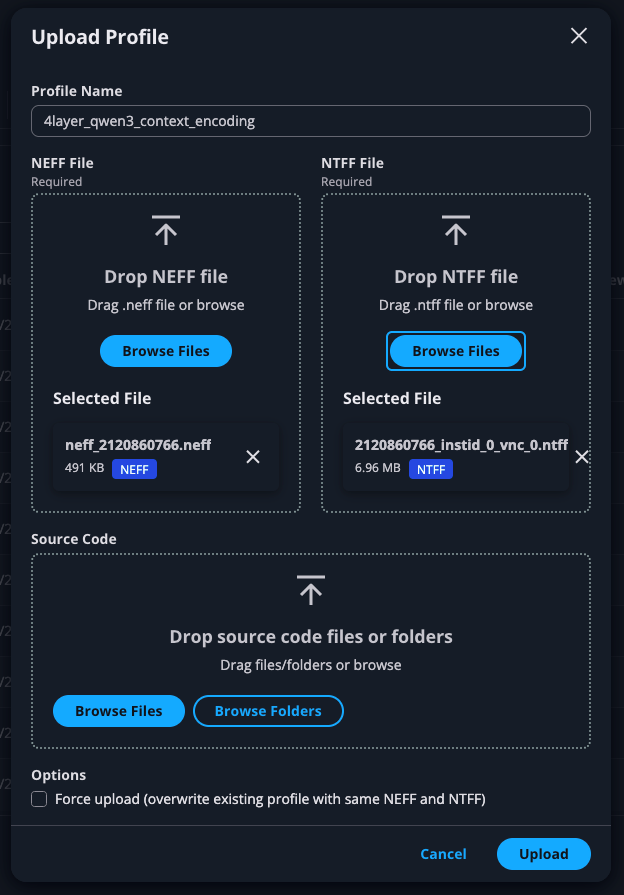The height and width of the screenshot is (895, 624).
Task: Click the Source Code upload arrow icon
Action: click(311, 589)
